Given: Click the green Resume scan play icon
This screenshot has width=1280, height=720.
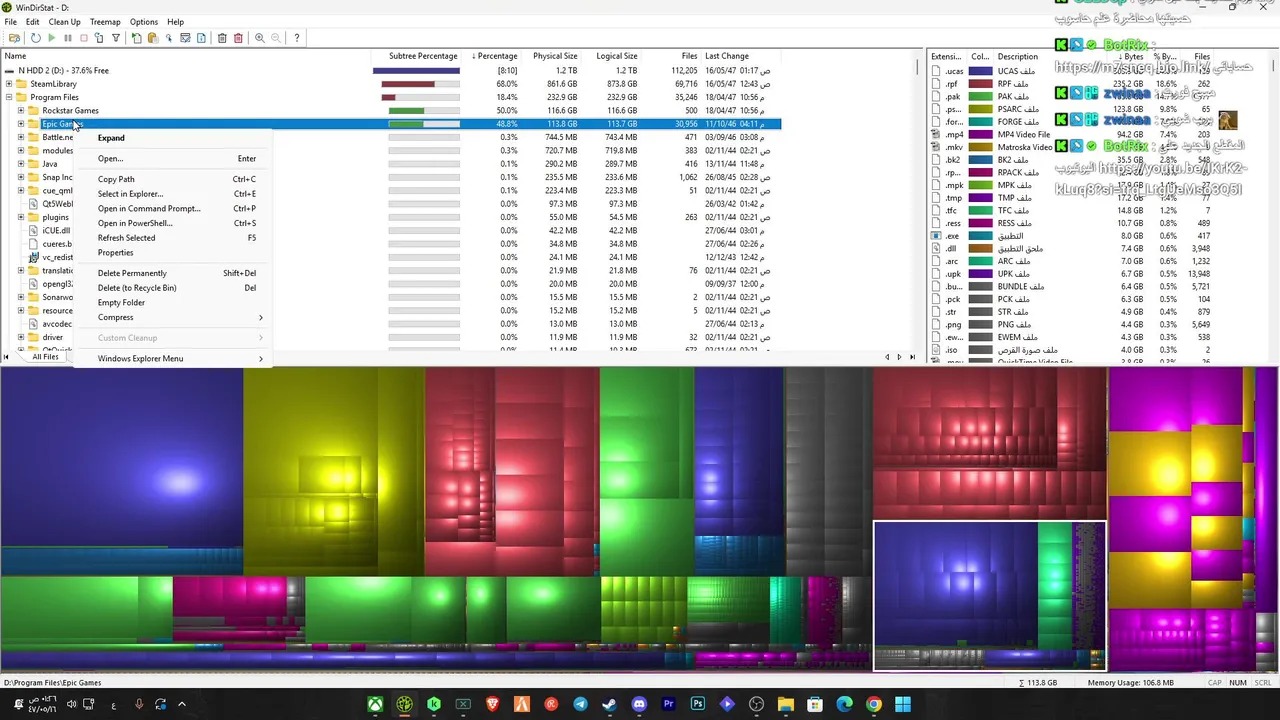Looking at the screenshot, I should 51,38.
